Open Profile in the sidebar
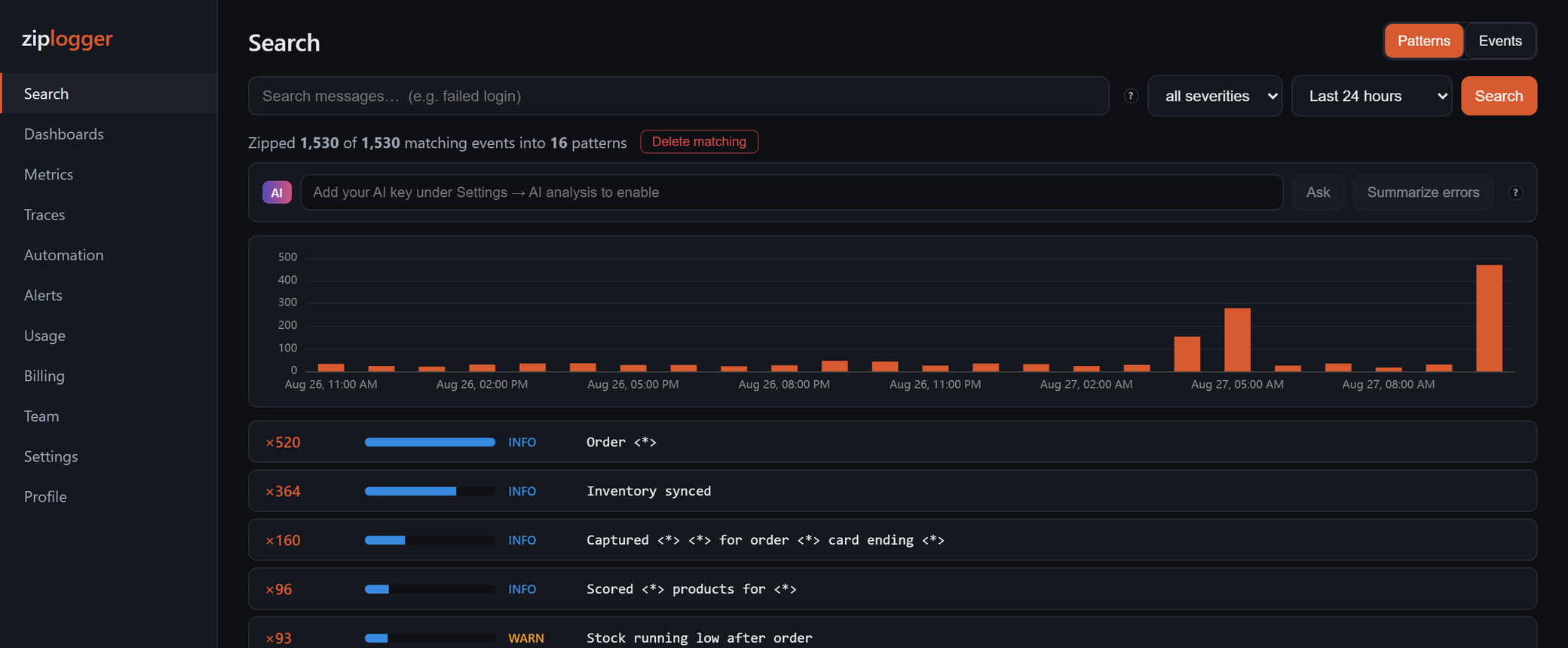Screen dimensions: 1568x648 (x=109, y=497)
